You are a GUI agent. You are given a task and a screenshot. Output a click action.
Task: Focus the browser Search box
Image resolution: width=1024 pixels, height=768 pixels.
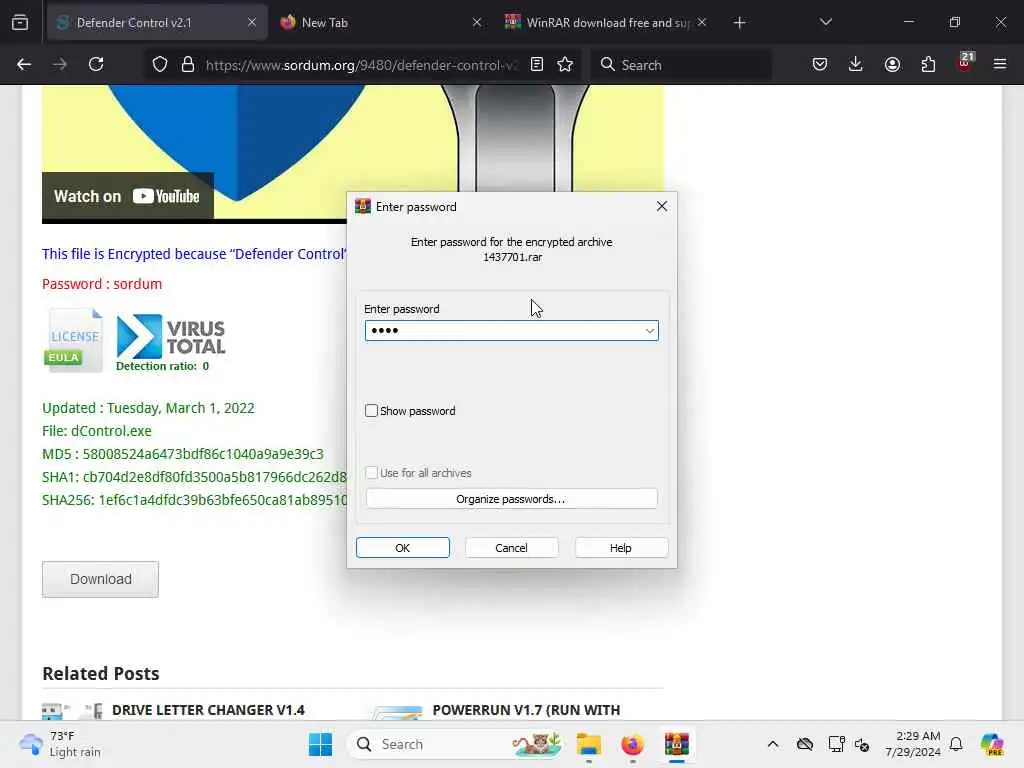pyautogui.click(x=682, y=65)
